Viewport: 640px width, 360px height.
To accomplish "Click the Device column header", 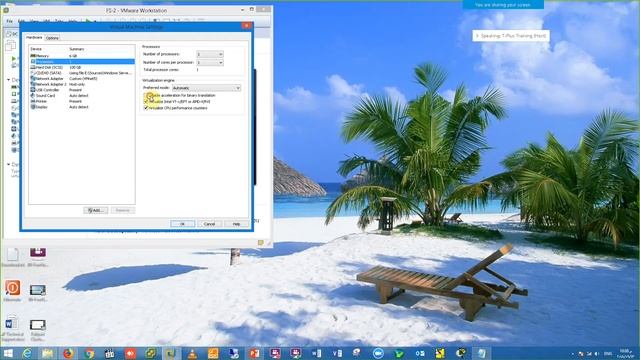I will tap(36, 49).
